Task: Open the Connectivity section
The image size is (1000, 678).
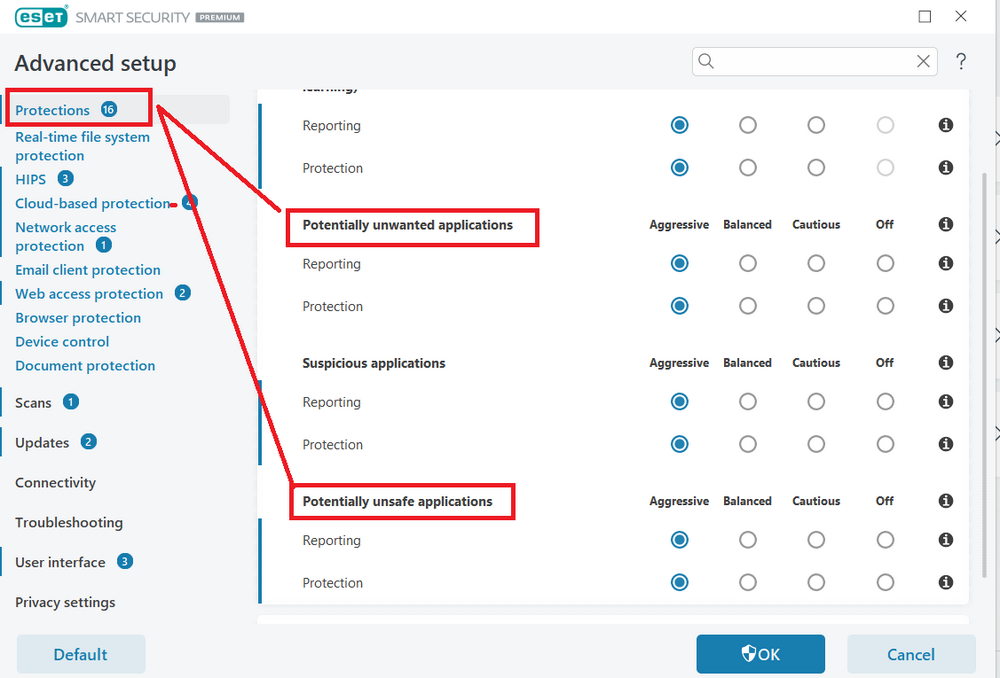Action: pyautogui.click(x=55, y=482)
